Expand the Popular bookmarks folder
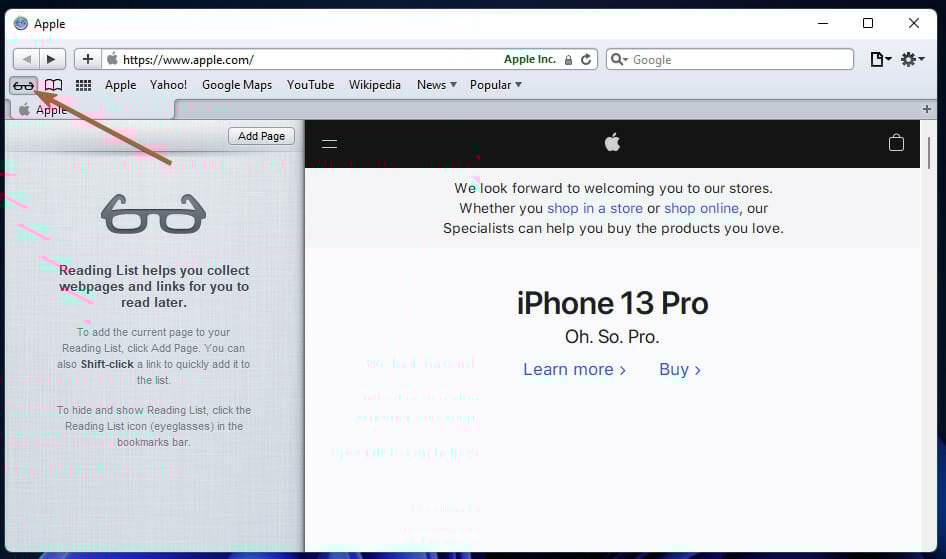This screenshot has width=946, height=559. (x=496, y=85)
